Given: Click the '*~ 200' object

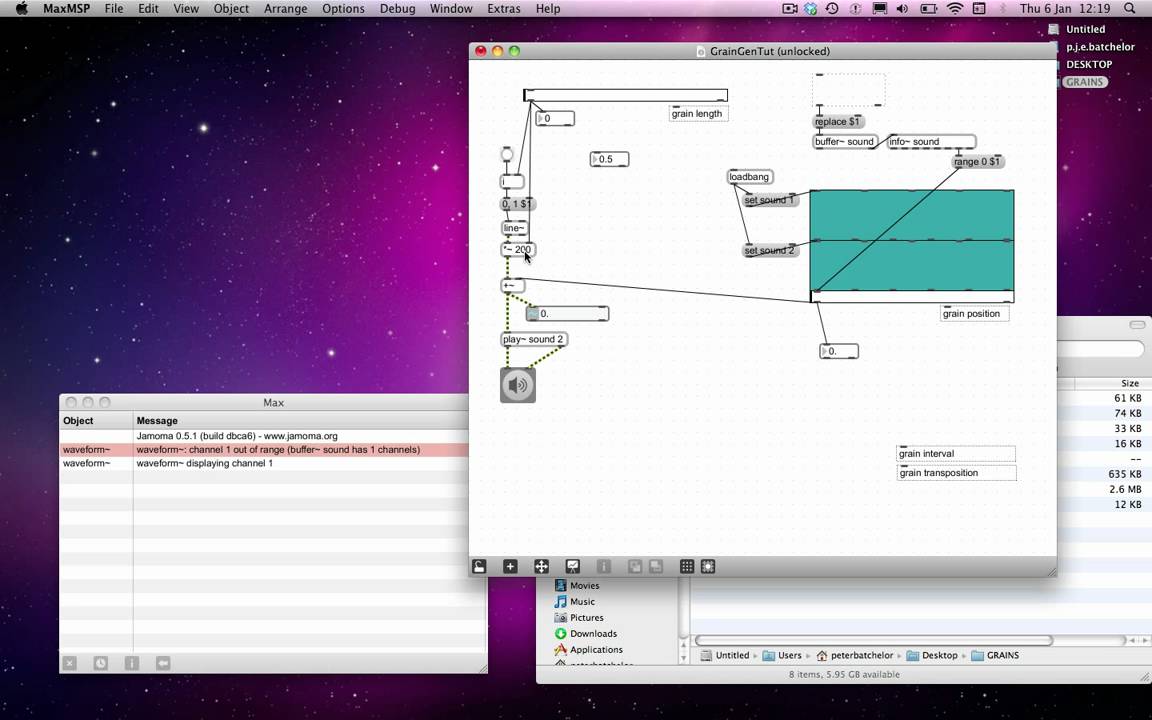Looking at the screenshot, I should pyautogui.click(x=518, y=250).
